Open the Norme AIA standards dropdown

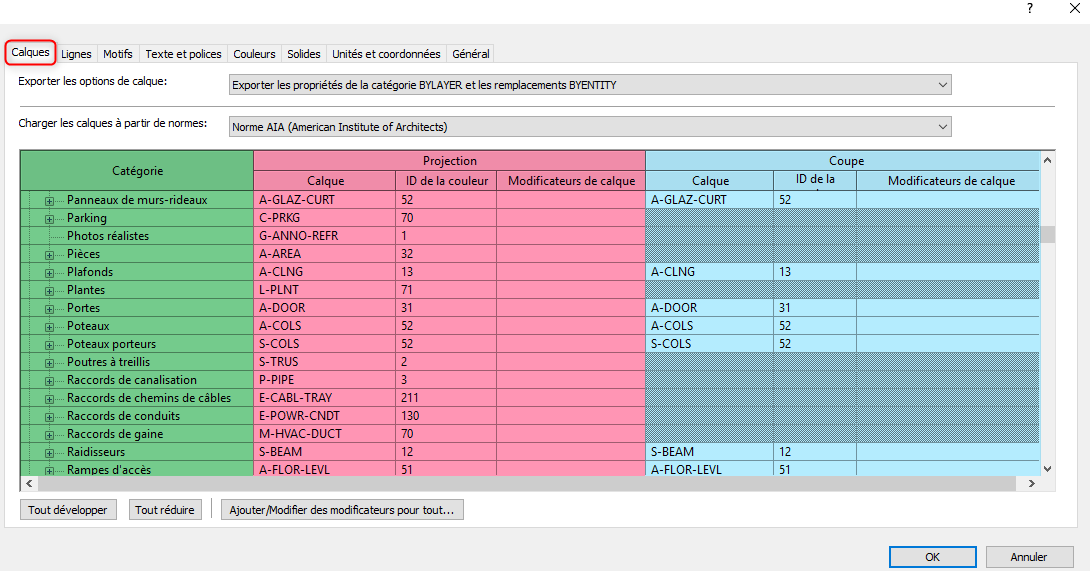point(589,127)
